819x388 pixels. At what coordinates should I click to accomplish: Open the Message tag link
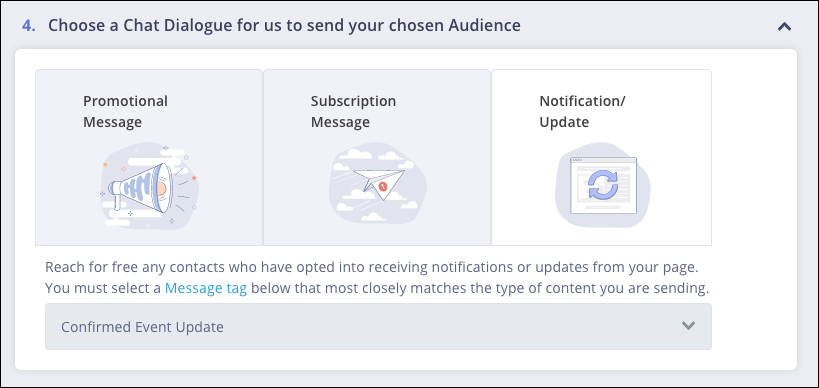206,289
